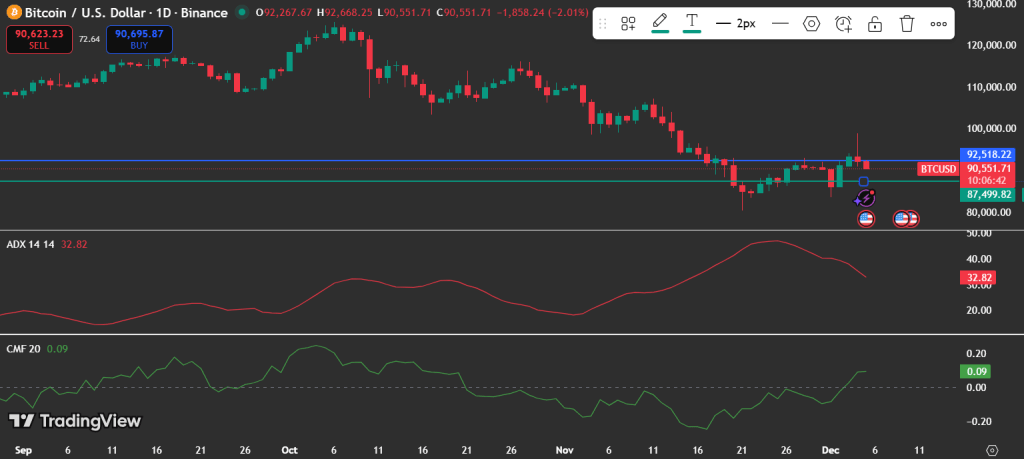Viewport: 1024px width, 459px height.
Task: Click the orange Bitcoin logo icon
Action: pyautogui.click(x=12, y=12)
